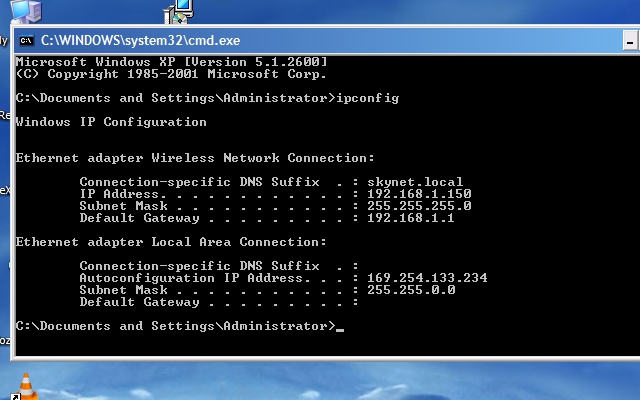Open the cmd.exe system menu icon
The height and width of the screenshot is (400, 640).
tap(27, 40)
